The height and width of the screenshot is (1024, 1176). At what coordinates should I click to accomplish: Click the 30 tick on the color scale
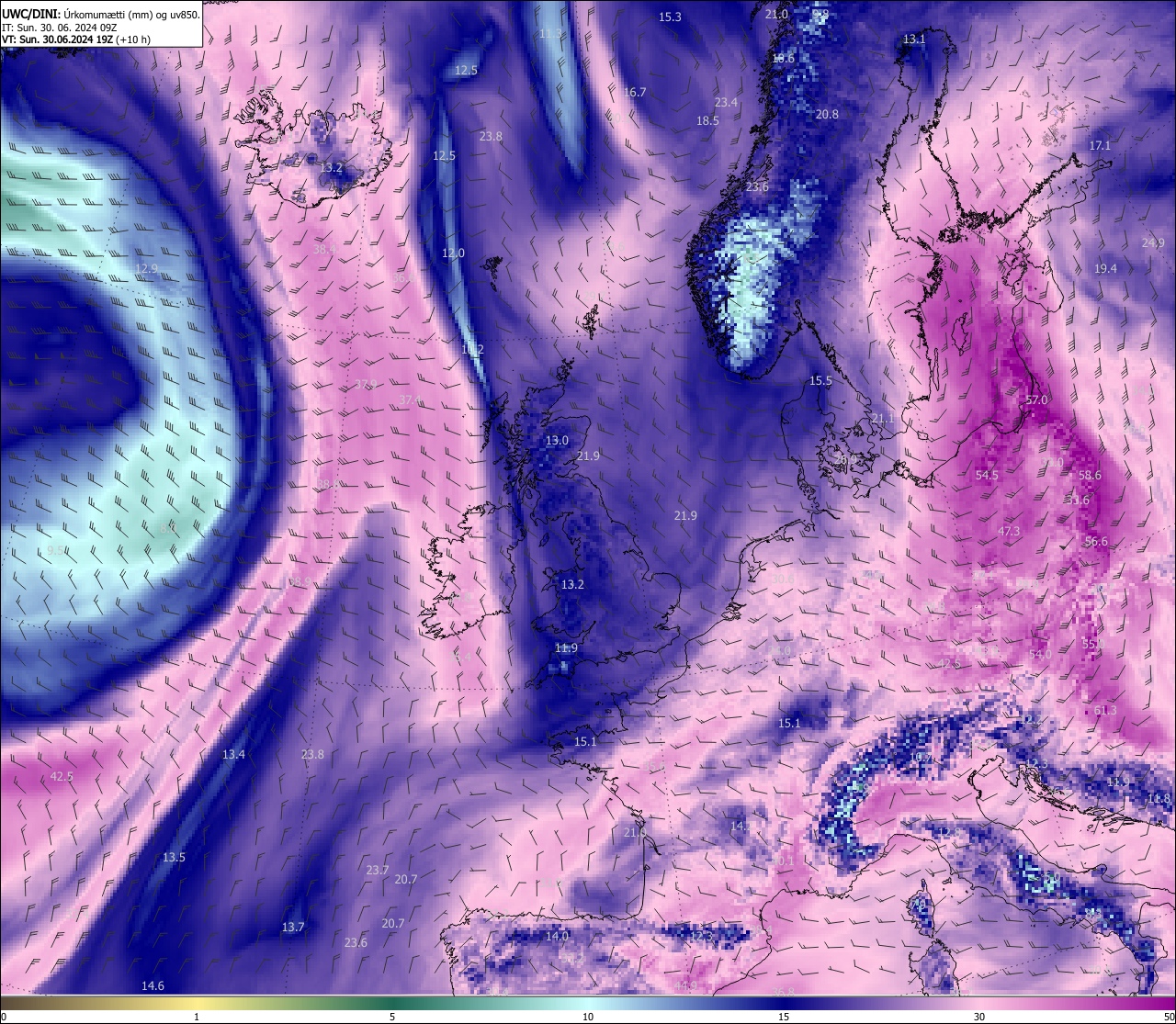(979, 1017)
